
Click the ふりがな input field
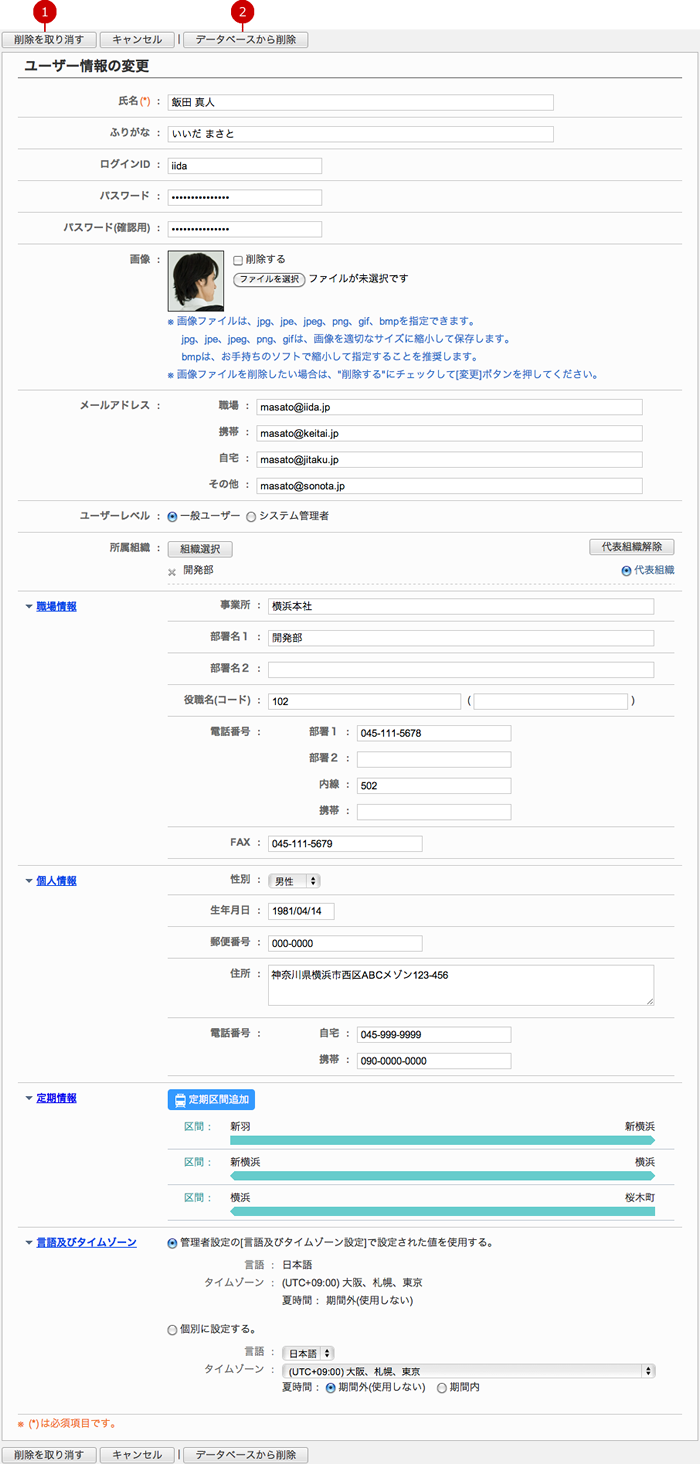(x=361, y=134)
